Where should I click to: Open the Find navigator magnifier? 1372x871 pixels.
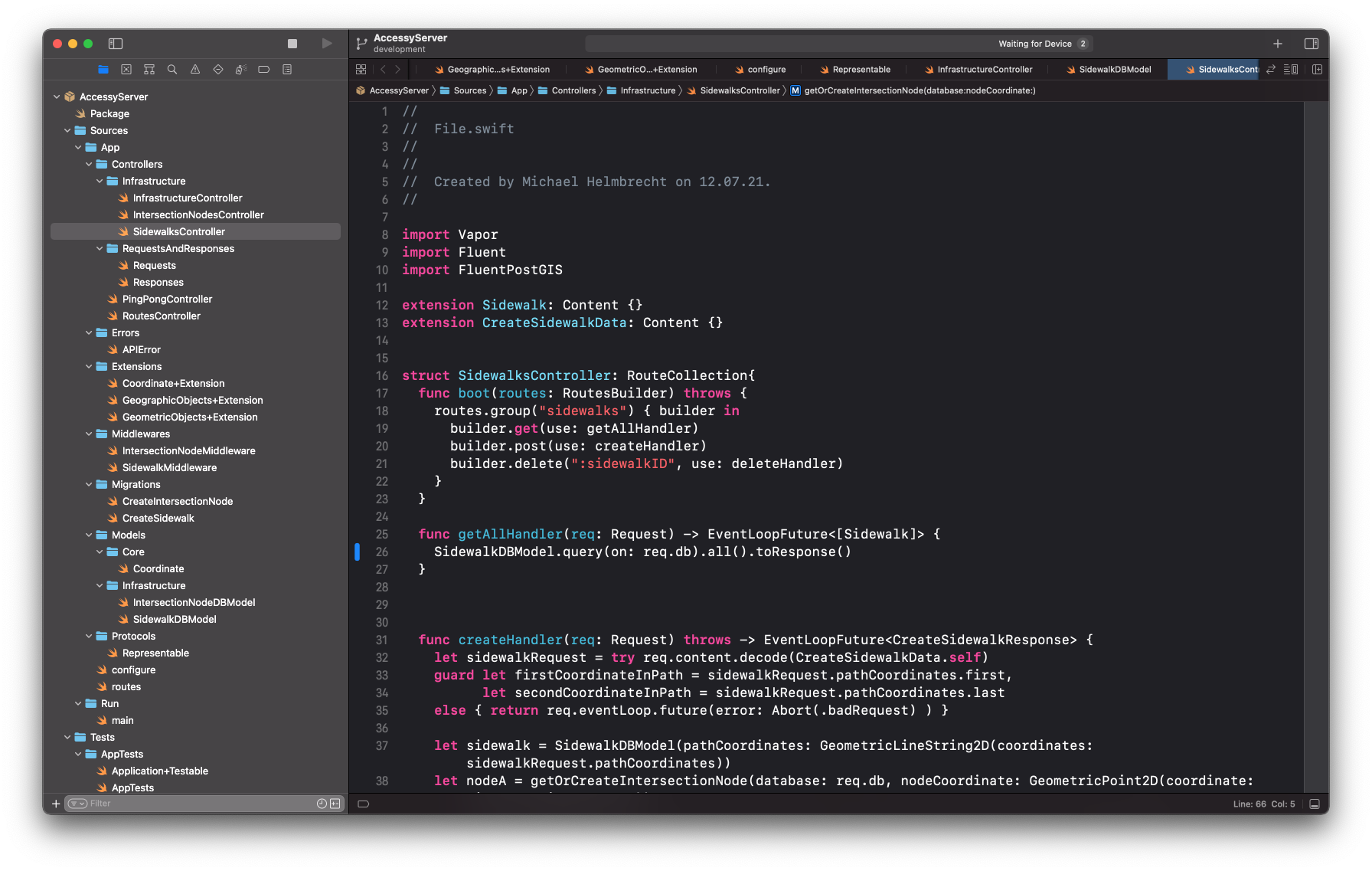pyautogui.click(x=172, y=70)
